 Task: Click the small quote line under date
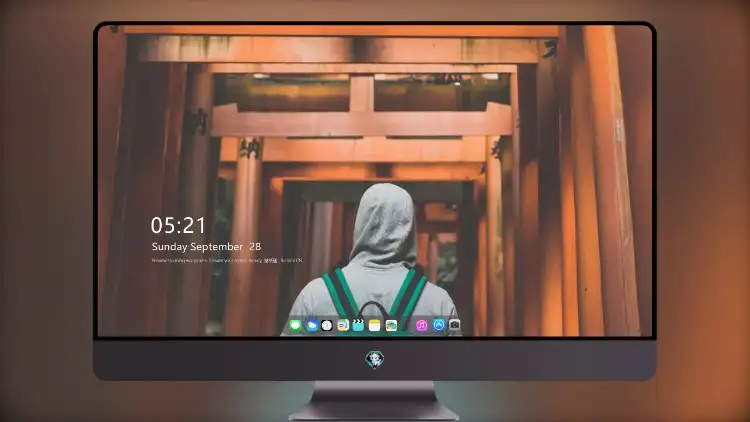pyautogui.click(x=227, y=261)
